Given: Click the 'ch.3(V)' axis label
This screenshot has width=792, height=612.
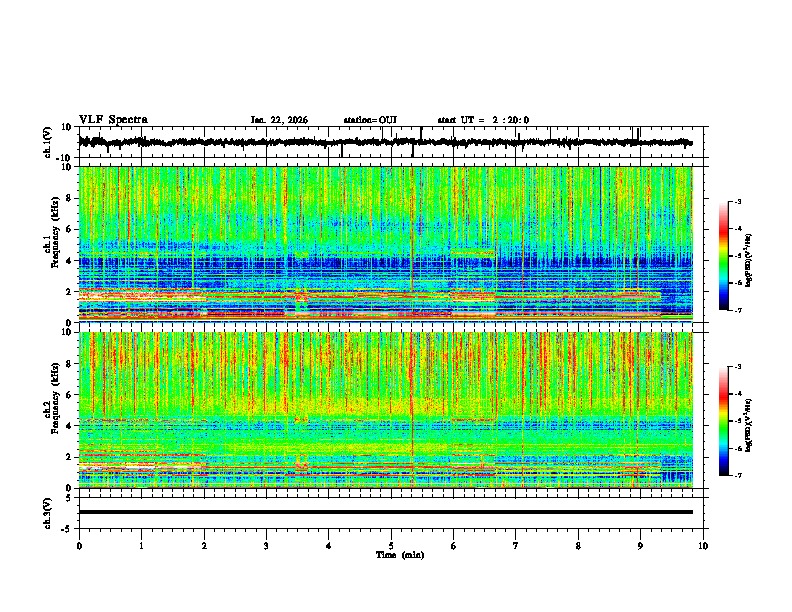Looking at the screenshot, I should tap(48, 514).
